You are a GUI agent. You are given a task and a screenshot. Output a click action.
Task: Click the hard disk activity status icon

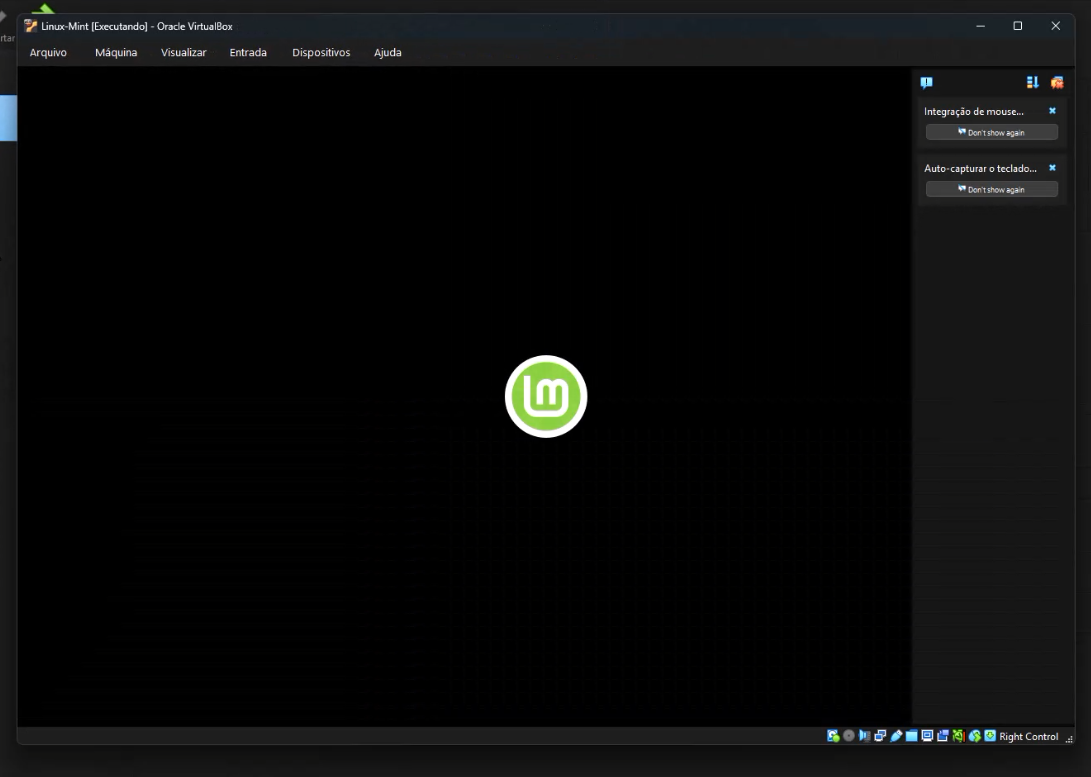[x=833, y=736]
